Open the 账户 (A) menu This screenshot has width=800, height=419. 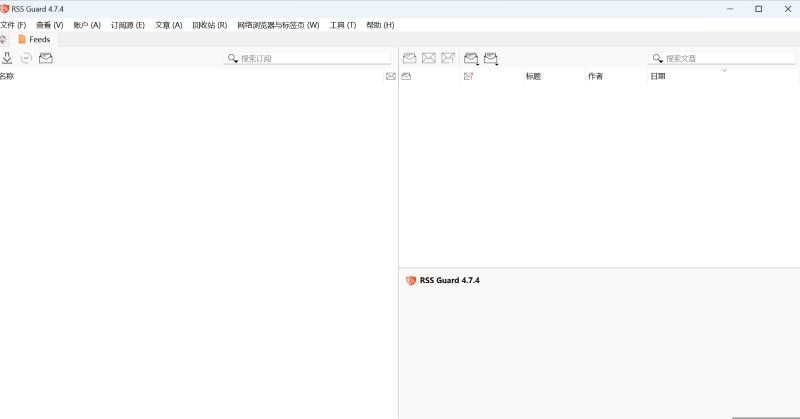click(x=87, y=25)
